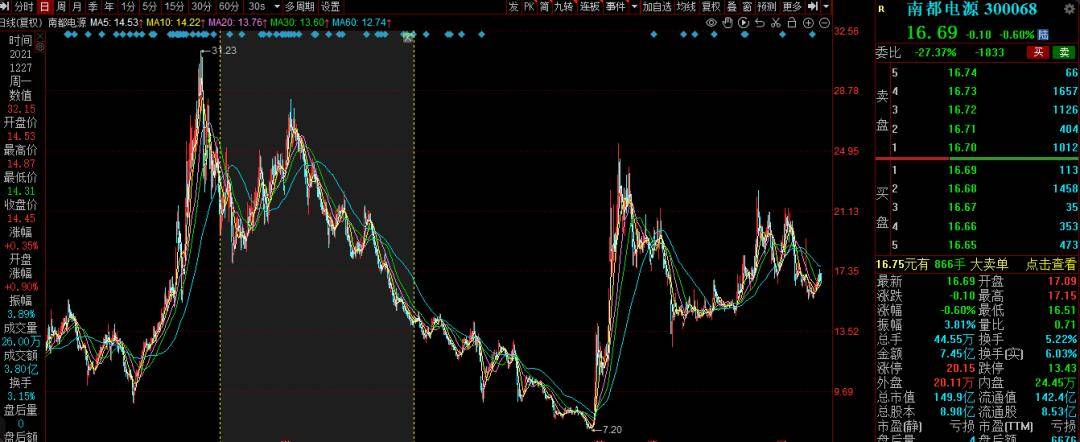Image resolution: width=1080 pixels, height=442 pixels.
Task: Expand the dropdown arrow at the toolbar's right end
Action: click(826, 6)
